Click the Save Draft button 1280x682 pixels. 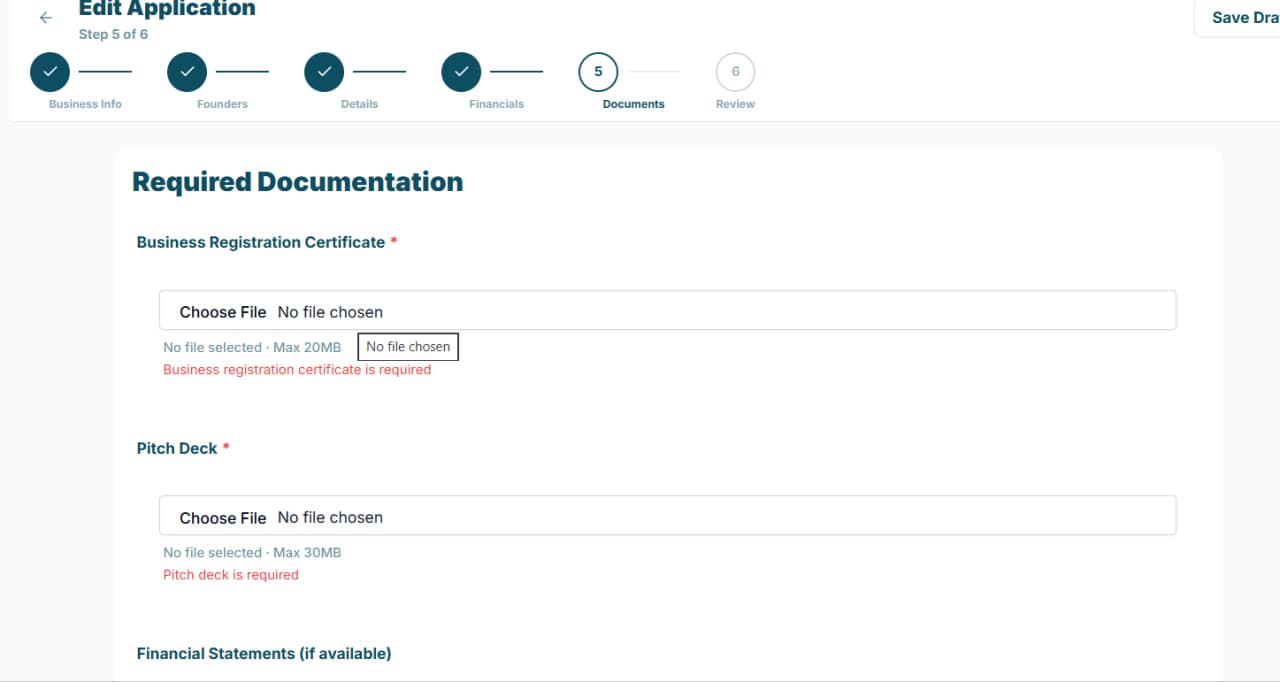tap(1238, 18)
